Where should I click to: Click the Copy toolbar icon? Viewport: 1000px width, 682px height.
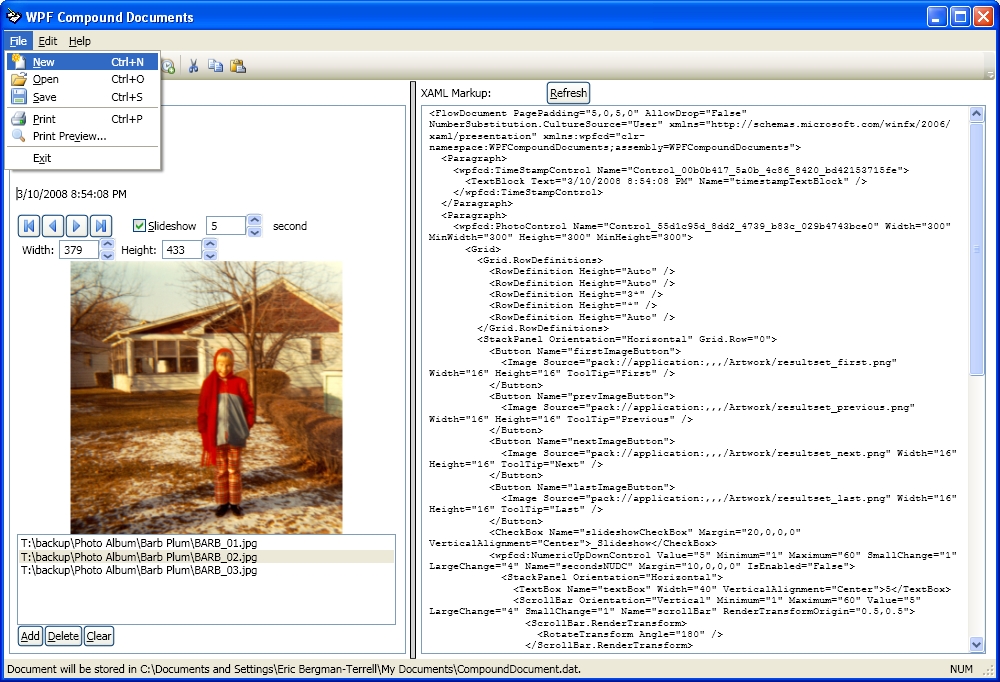coord(216,66)
